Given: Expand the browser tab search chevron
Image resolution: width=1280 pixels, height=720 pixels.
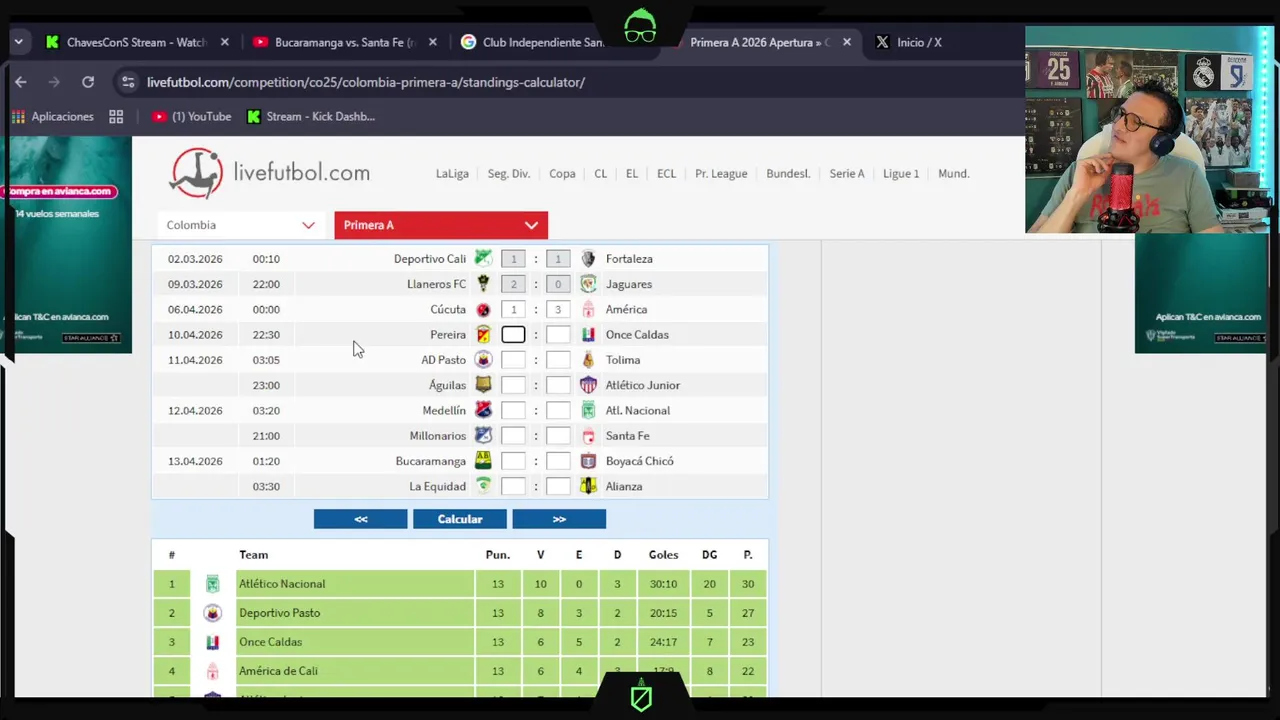Looking at the screenshot, I should click(18, 42).
